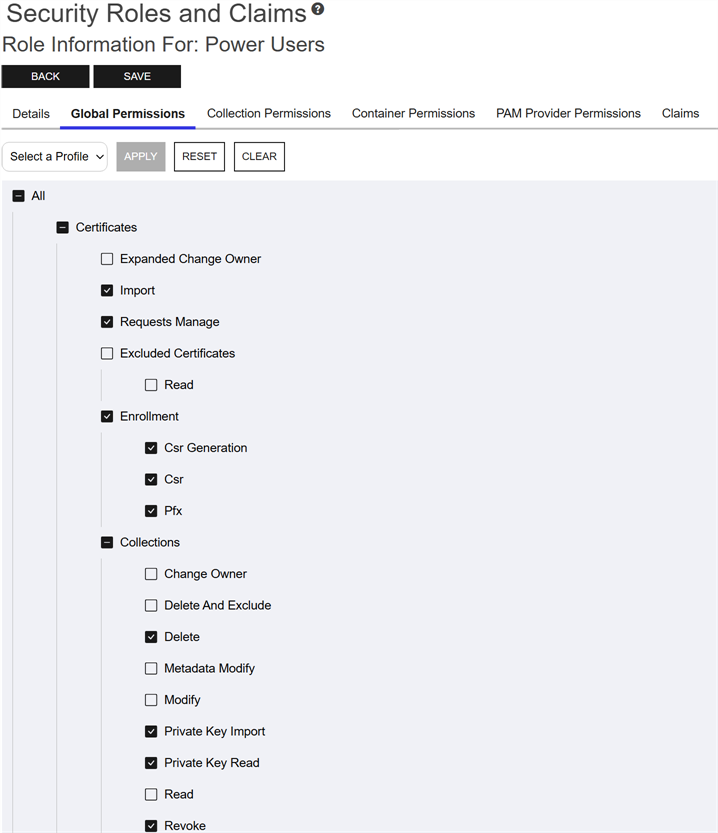
Task: Go to the Claims tab
Action: tap(680, 114)
